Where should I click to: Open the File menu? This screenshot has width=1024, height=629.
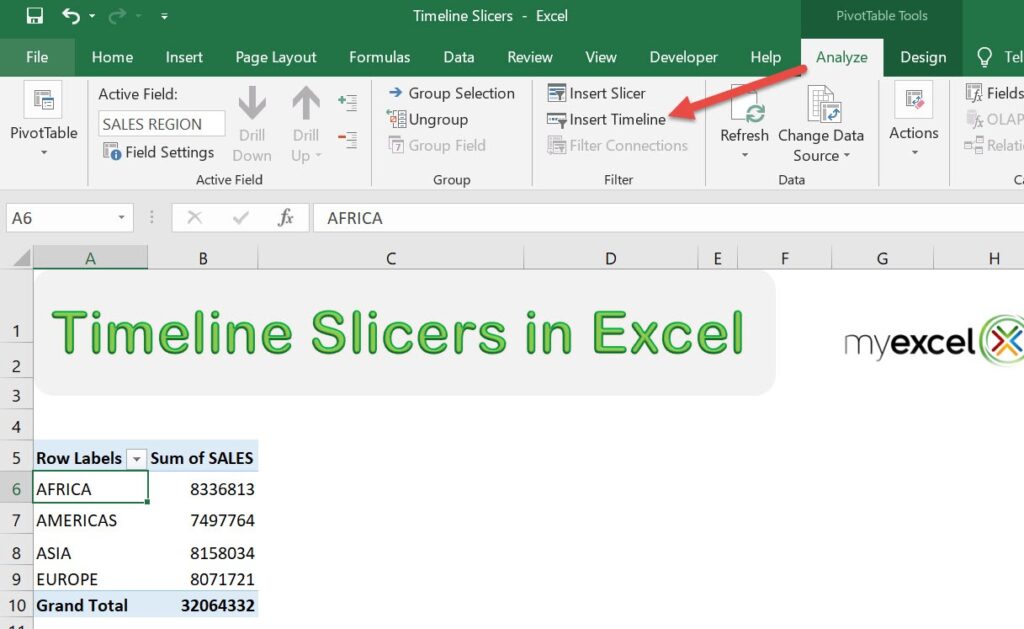[x=37, y=57]
